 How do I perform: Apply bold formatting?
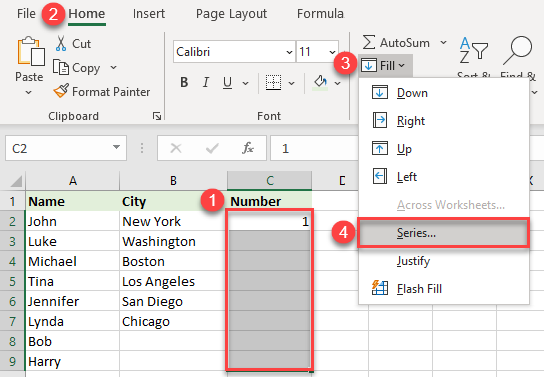(184, 83)
